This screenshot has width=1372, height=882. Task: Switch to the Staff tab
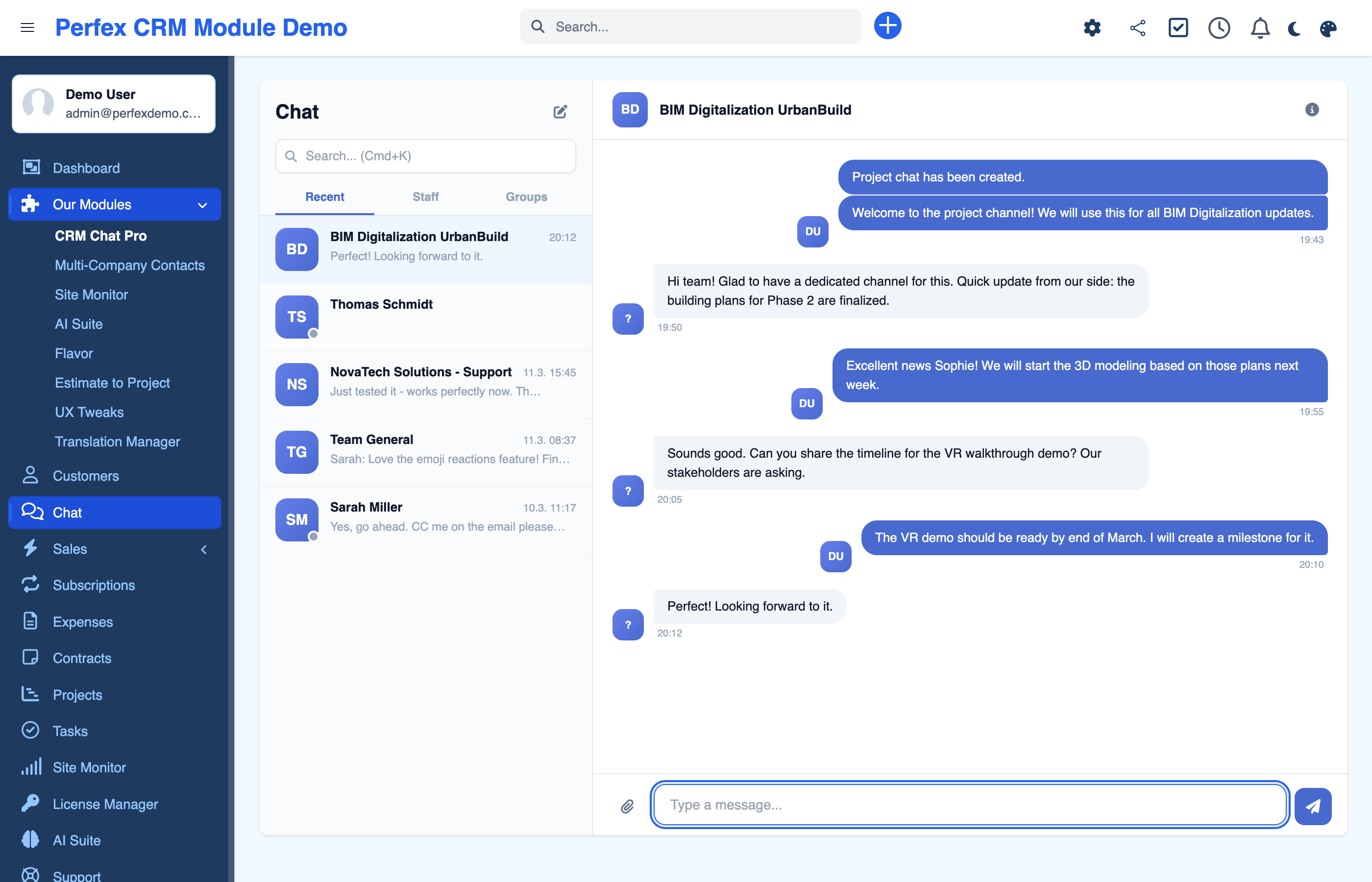pos(425,196)
